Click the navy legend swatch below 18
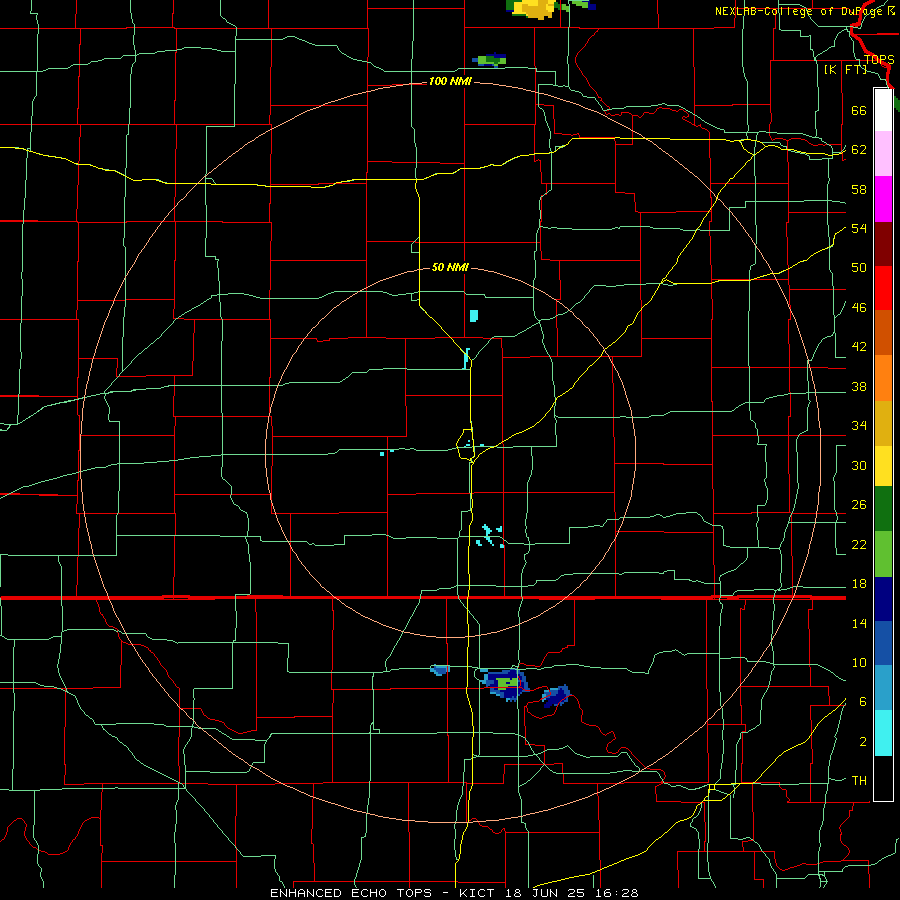 [883, 599]
